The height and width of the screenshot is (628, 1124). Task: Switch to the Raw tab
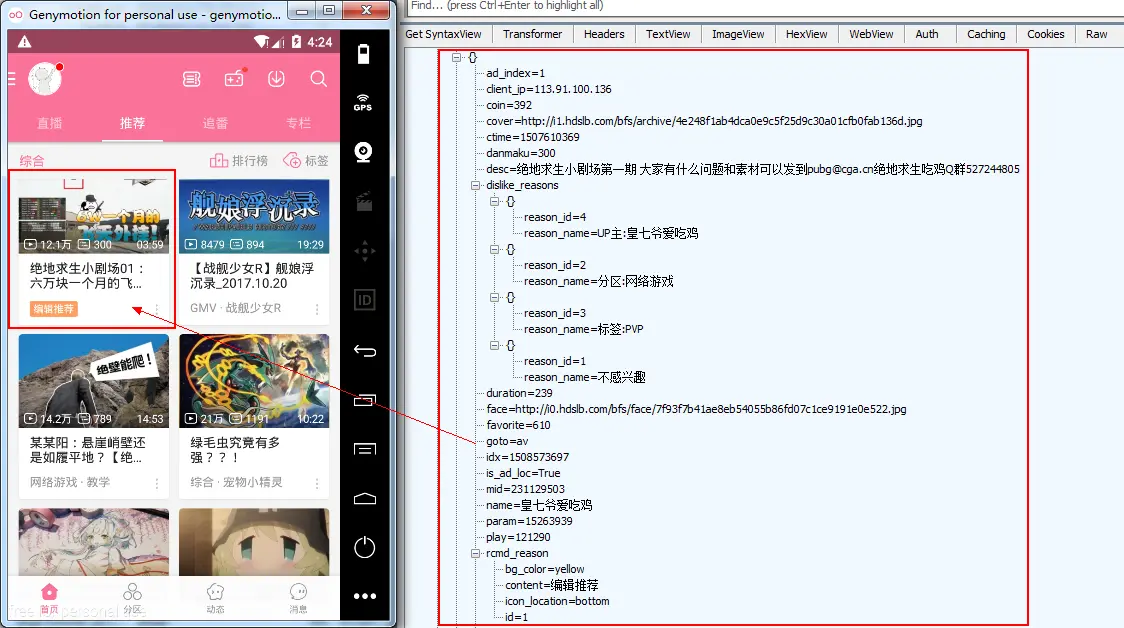point(1096,33)
